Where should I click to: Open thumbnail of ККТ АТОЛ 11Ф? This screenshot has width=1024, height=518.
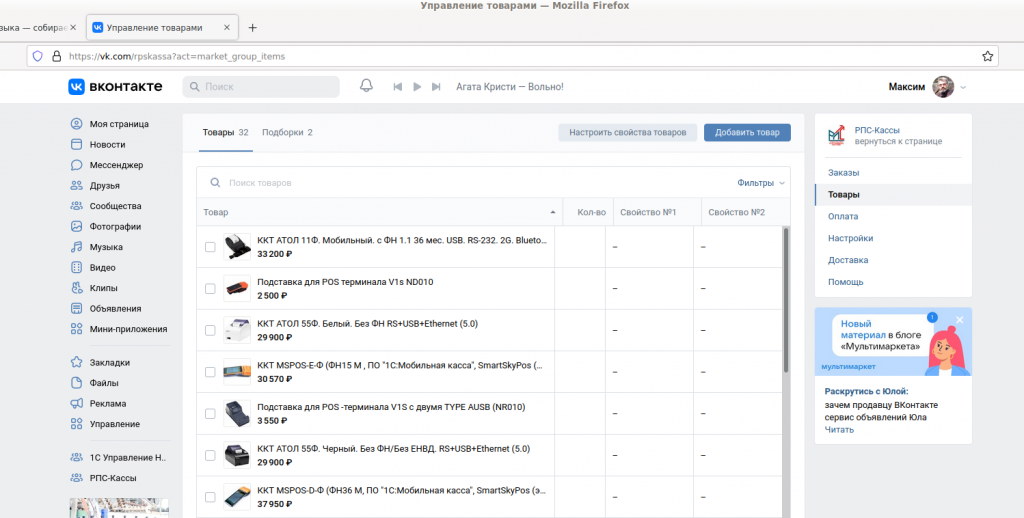click(x=236, y=247)
